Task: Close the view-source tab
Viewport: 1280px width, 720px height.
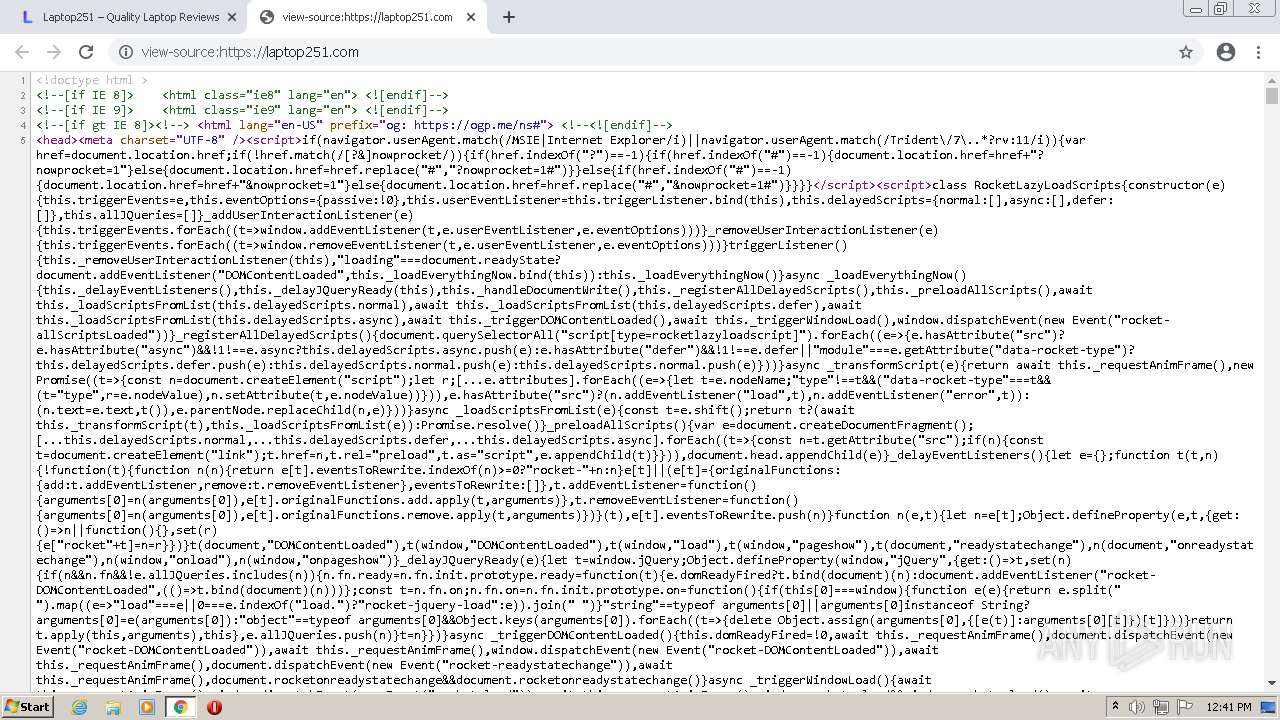Action: coord(471,17)
